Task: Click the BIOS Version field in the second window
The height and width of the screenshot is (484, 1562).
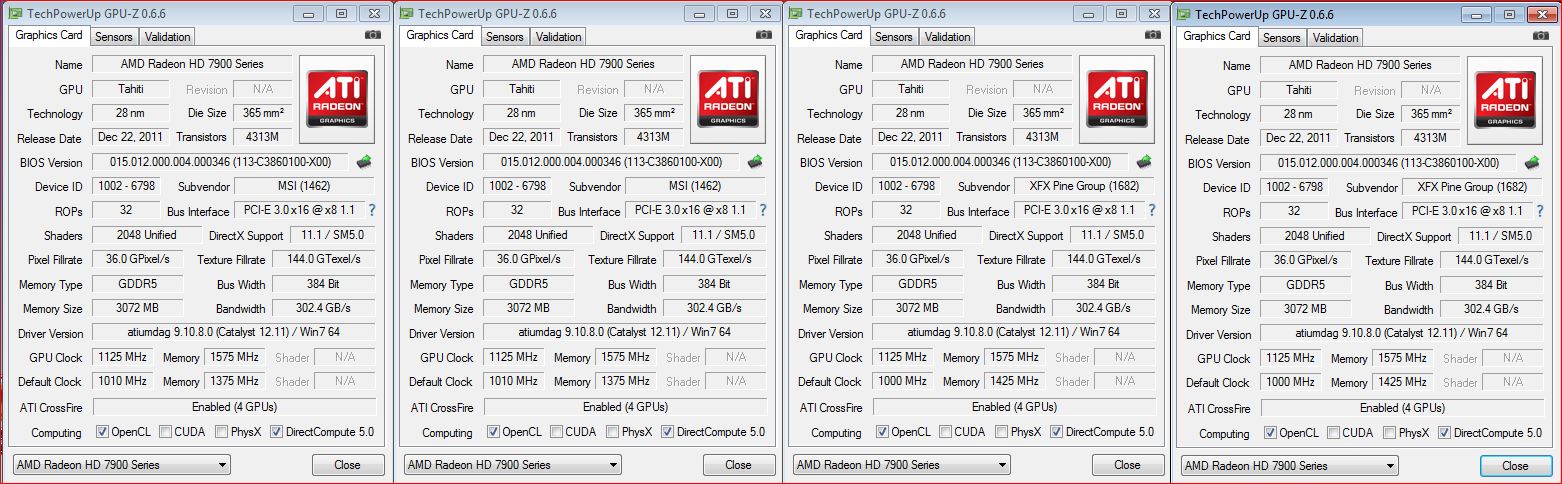Action: tap(611, 162)
